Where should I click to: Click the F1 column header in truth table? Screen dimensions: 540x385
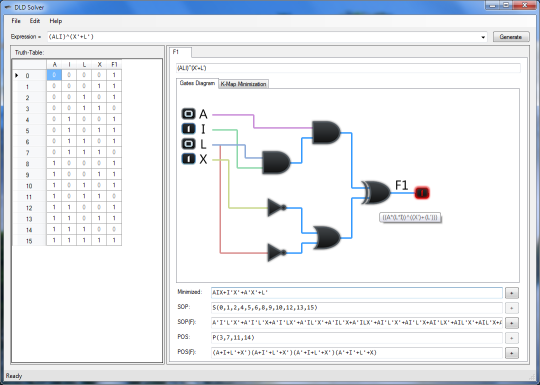point(114,64)
